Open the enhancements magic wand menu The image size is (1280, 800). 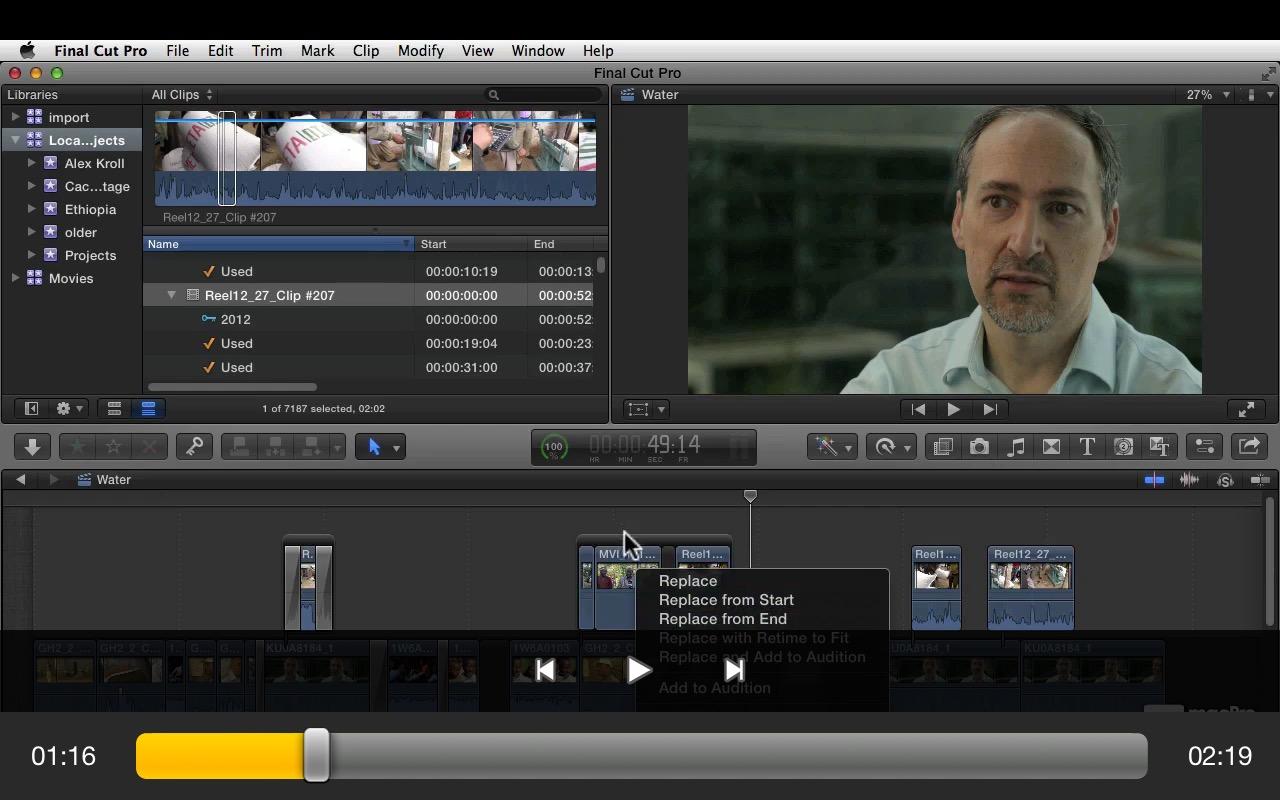coord(832,447)
